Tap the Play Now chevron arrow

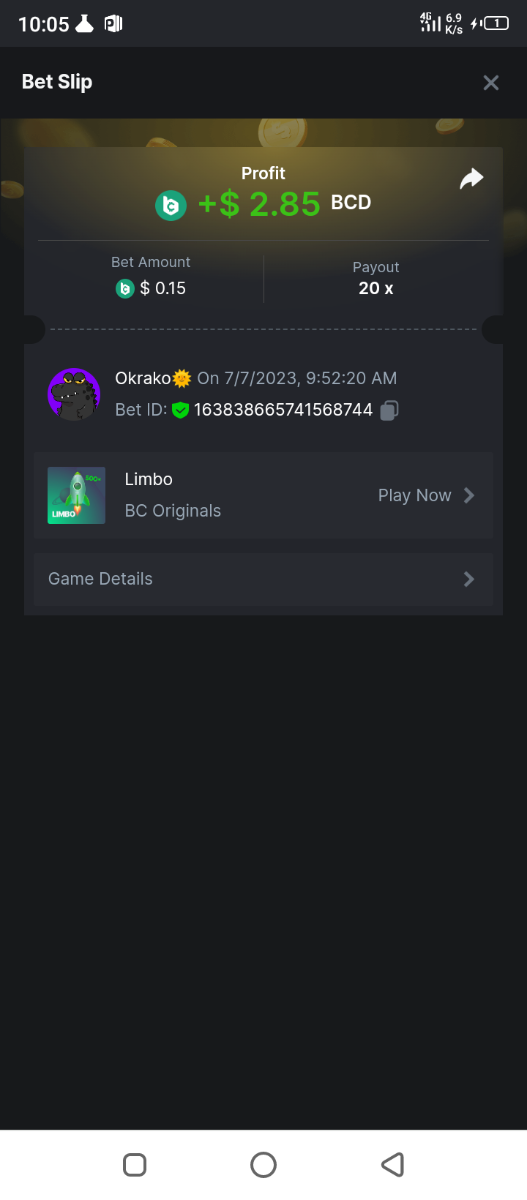(x=469, y=495)
